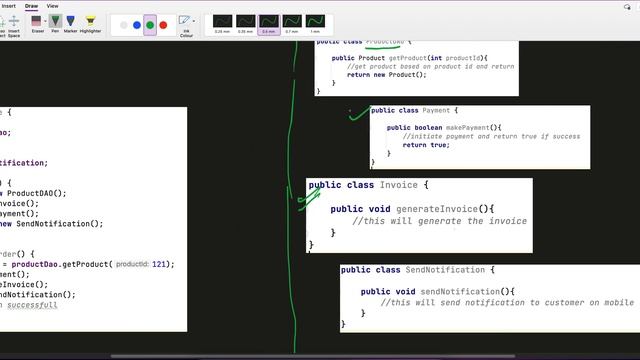Switch to the Insert tab

click(x=8, y=6)
